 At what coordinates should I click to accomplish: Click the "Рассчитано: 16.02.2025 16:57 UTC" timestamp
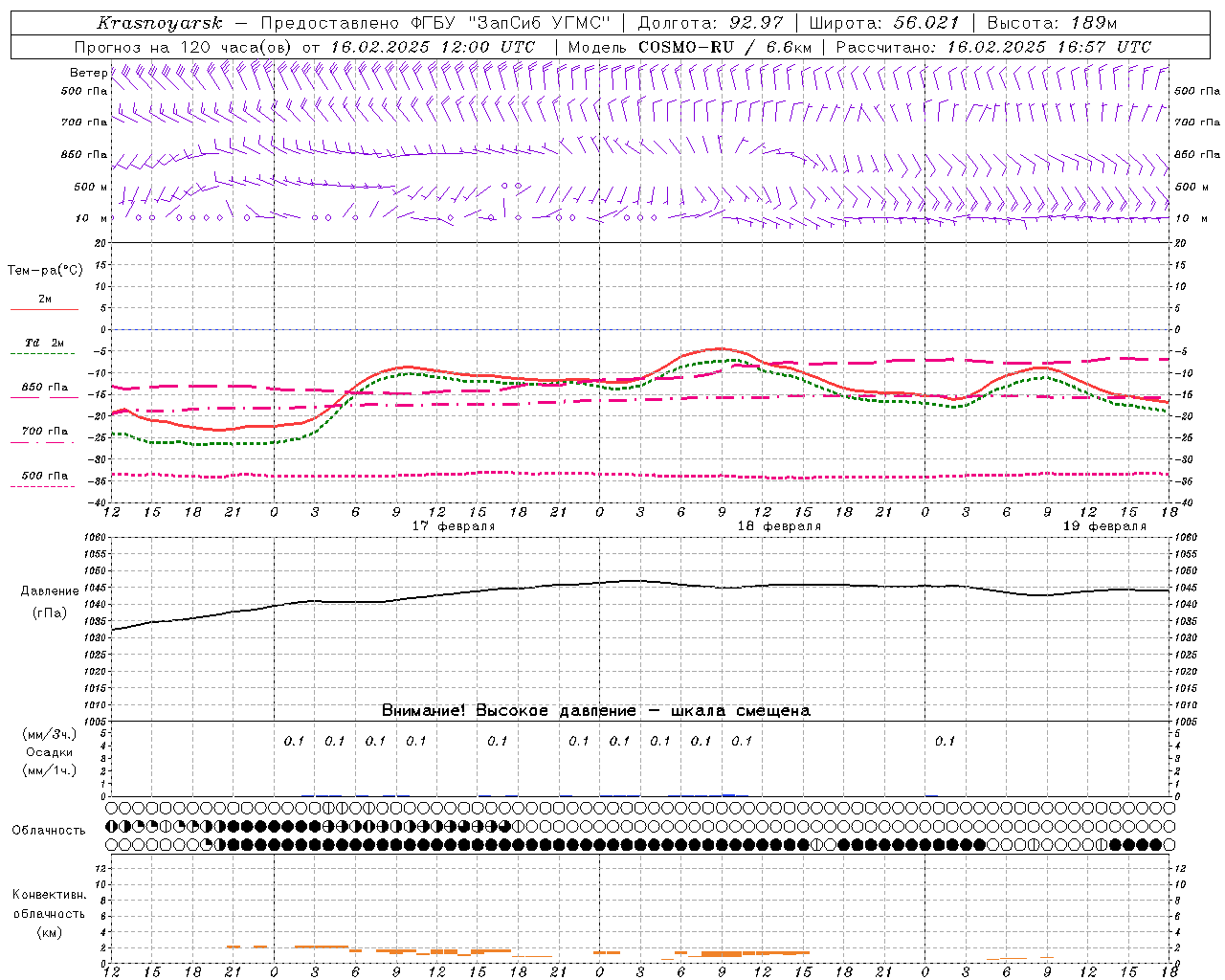(x=993, y=47)
